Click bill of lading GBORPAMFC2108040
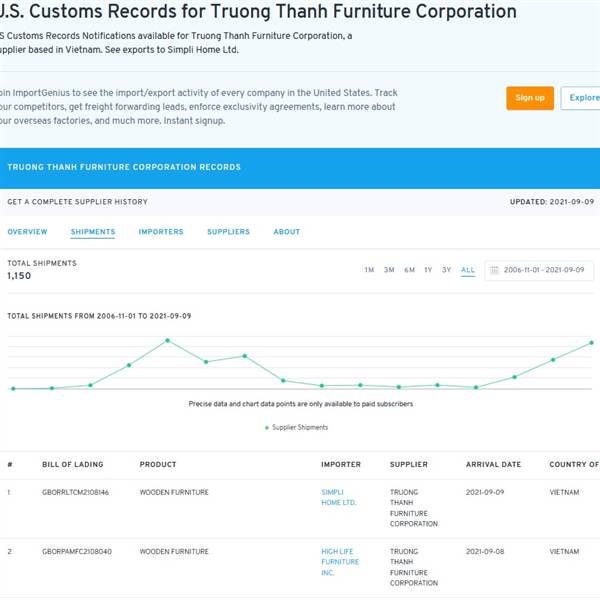 (77, 551)
